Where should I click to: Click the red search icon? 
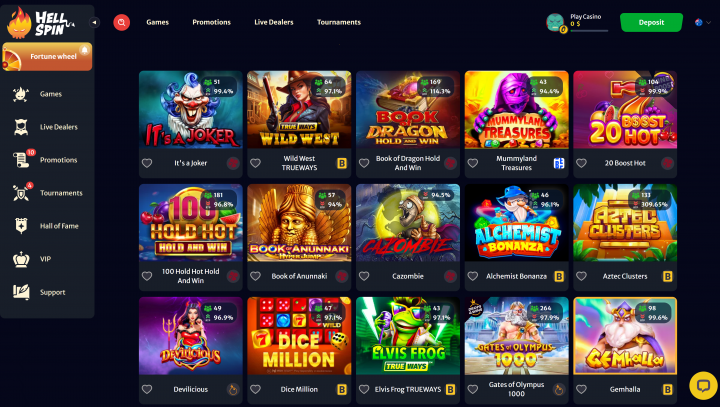click(122, 22)
